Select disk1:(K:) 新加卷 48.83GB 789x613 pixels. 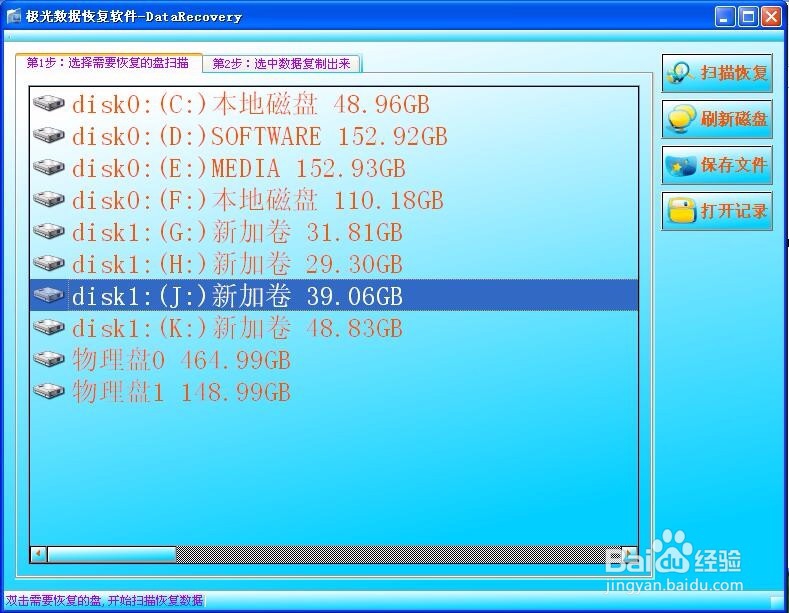coord(334,328)
